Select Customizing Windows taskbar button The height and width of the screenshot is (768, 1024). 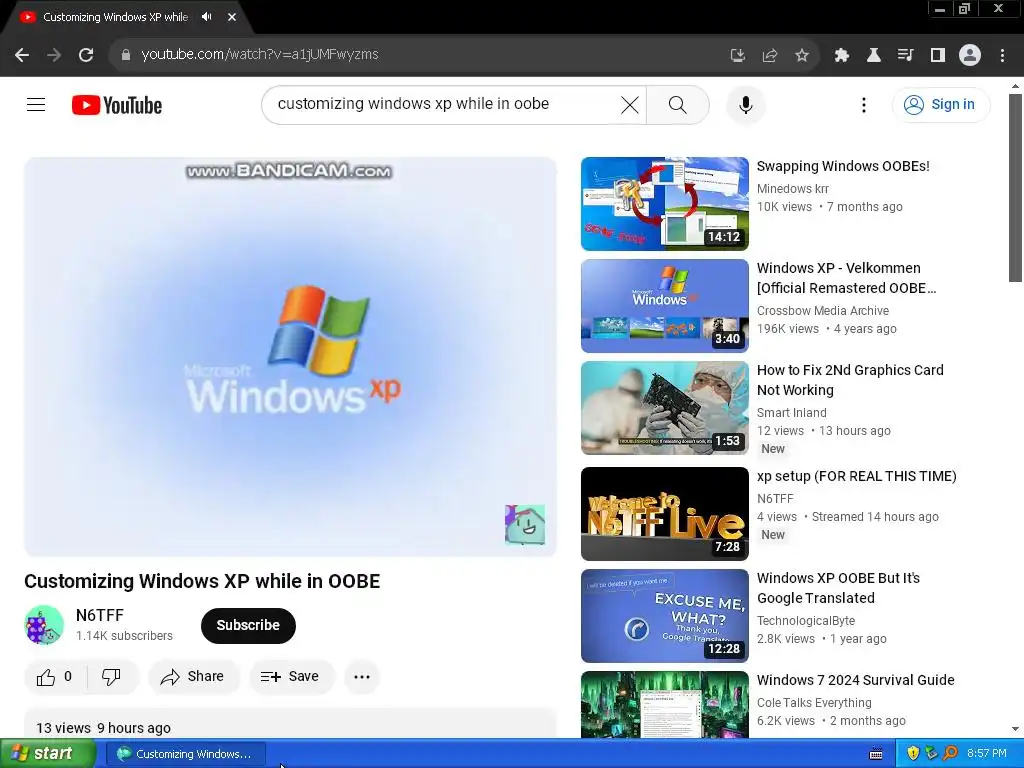coord(185,754)
